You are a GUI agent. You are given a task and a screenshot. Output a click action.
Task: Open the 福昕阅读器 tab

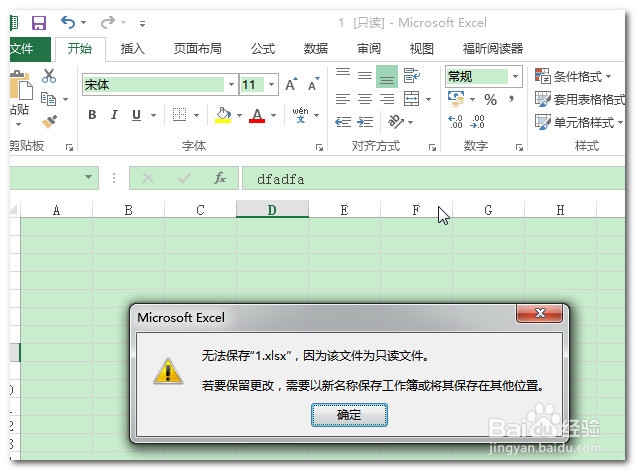493,49
